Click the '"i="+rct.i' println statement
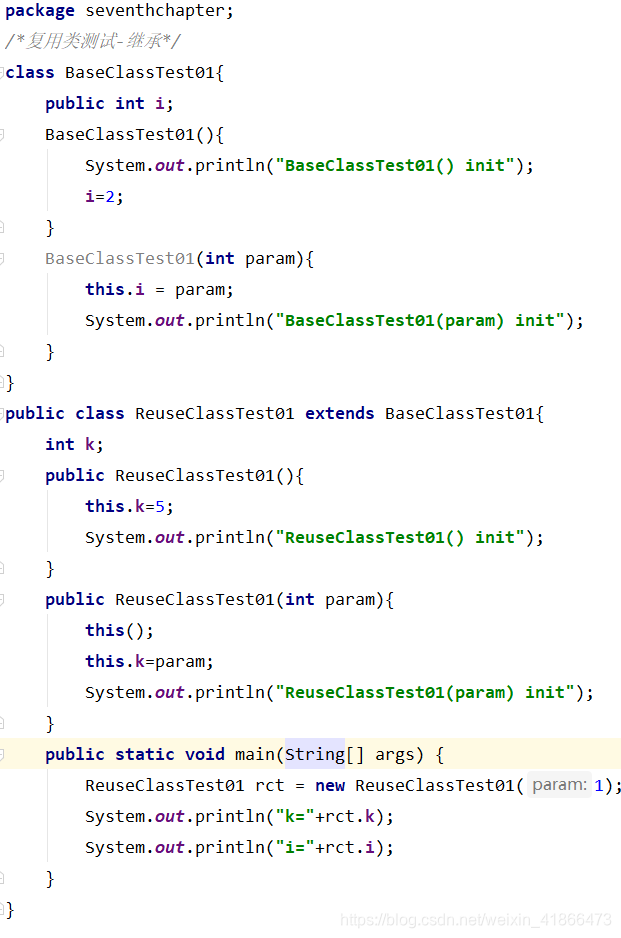This screenshot has height=938, width=621. click(x=239, y=848)
